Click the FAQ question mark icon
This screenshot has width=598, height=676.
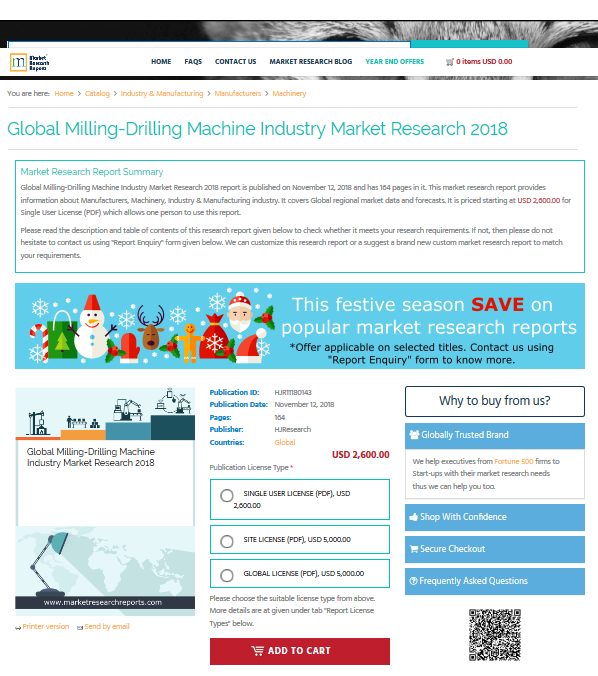point(413,581)
